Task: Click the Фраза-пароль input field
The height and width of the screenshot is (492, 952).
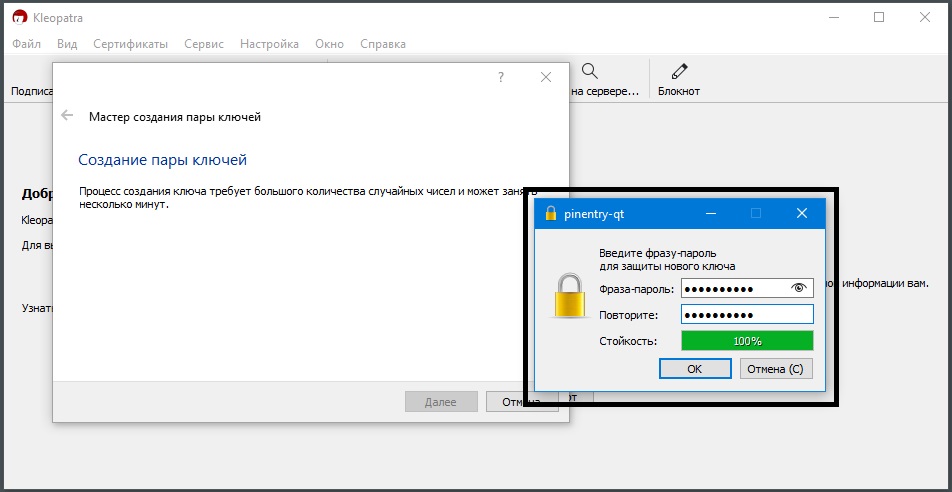Action: pyautogui.click(x=747, y=289)
